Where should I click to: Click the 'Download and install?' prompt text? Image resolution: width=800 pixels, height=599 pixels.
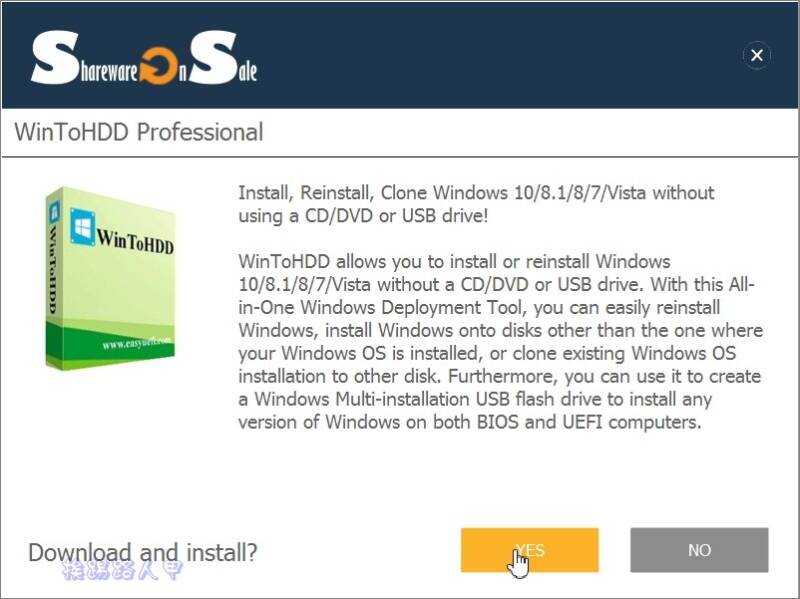pyautogui.click(x=143, y=552)
